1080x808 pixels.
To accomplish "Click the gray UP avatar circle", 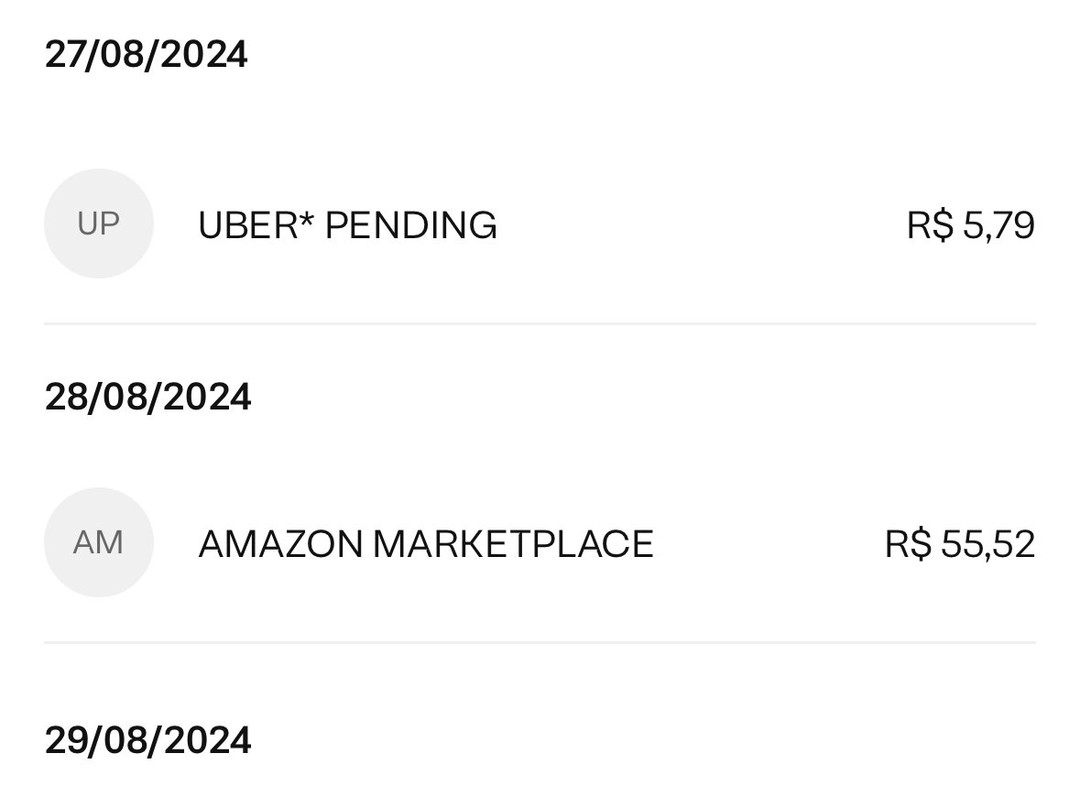I will tap(98, 224).
